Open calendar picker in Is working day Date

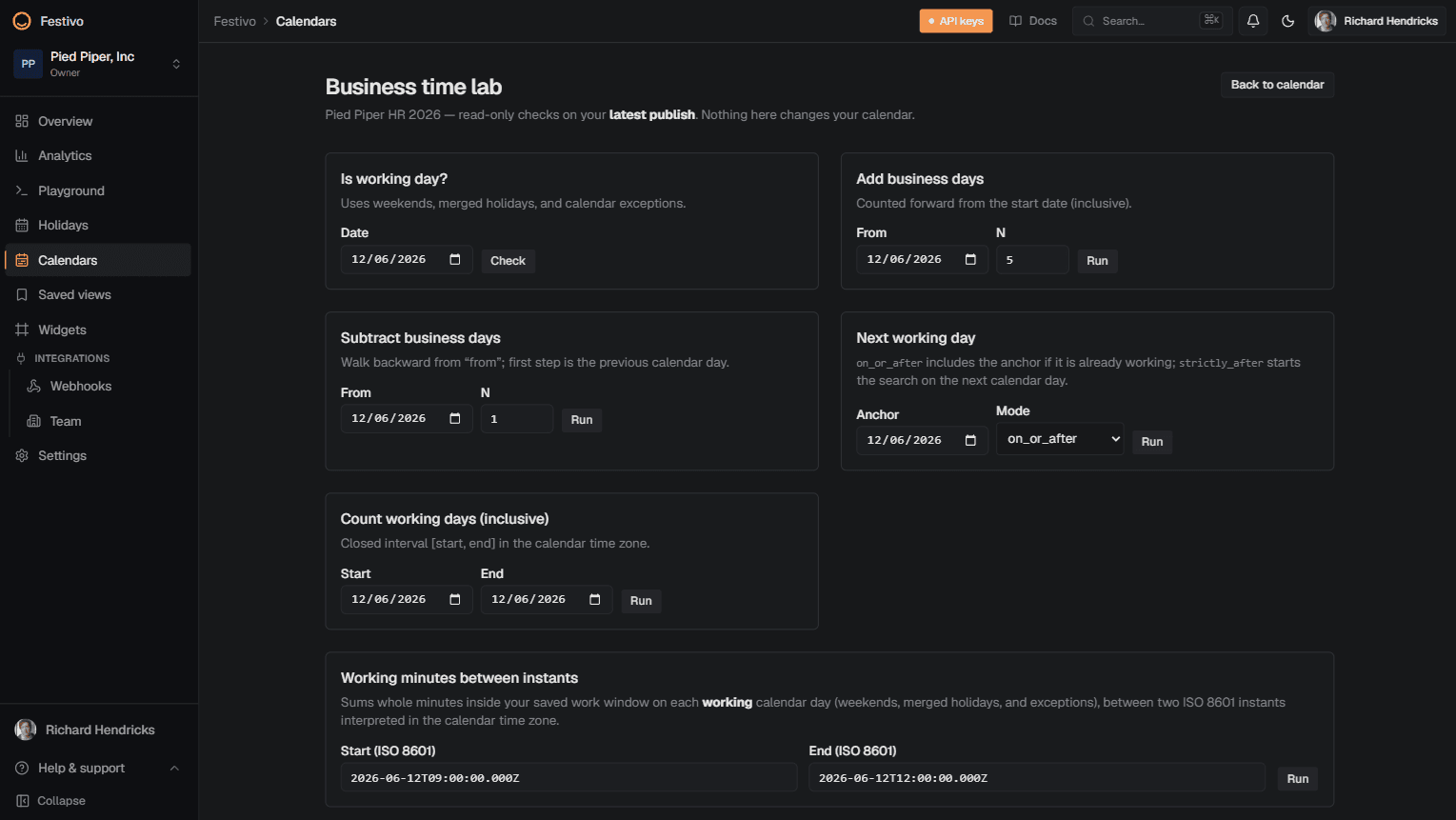[x=455, y=259]
